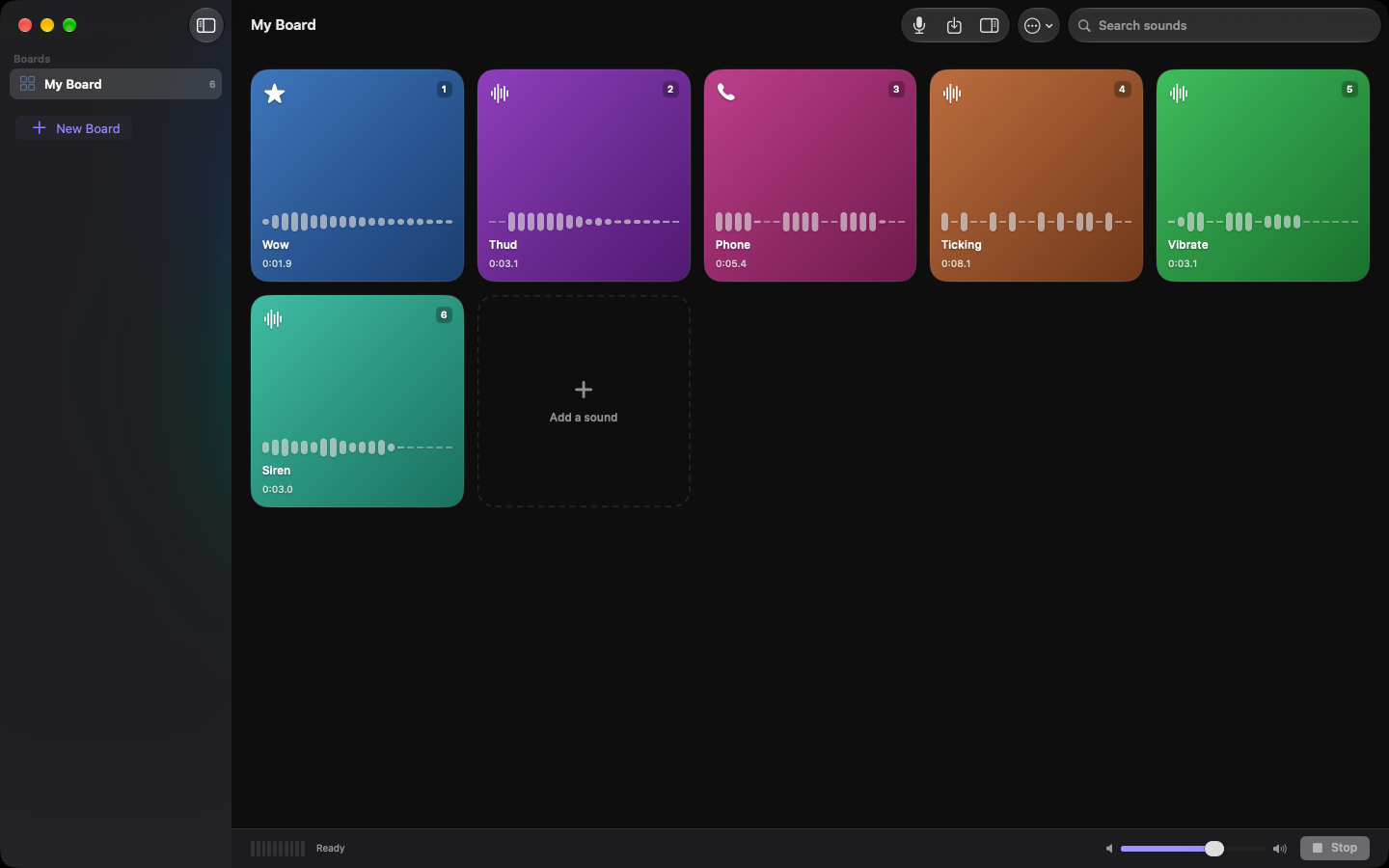
Task: Click the Boards sidebar section header
Action: 32,59
